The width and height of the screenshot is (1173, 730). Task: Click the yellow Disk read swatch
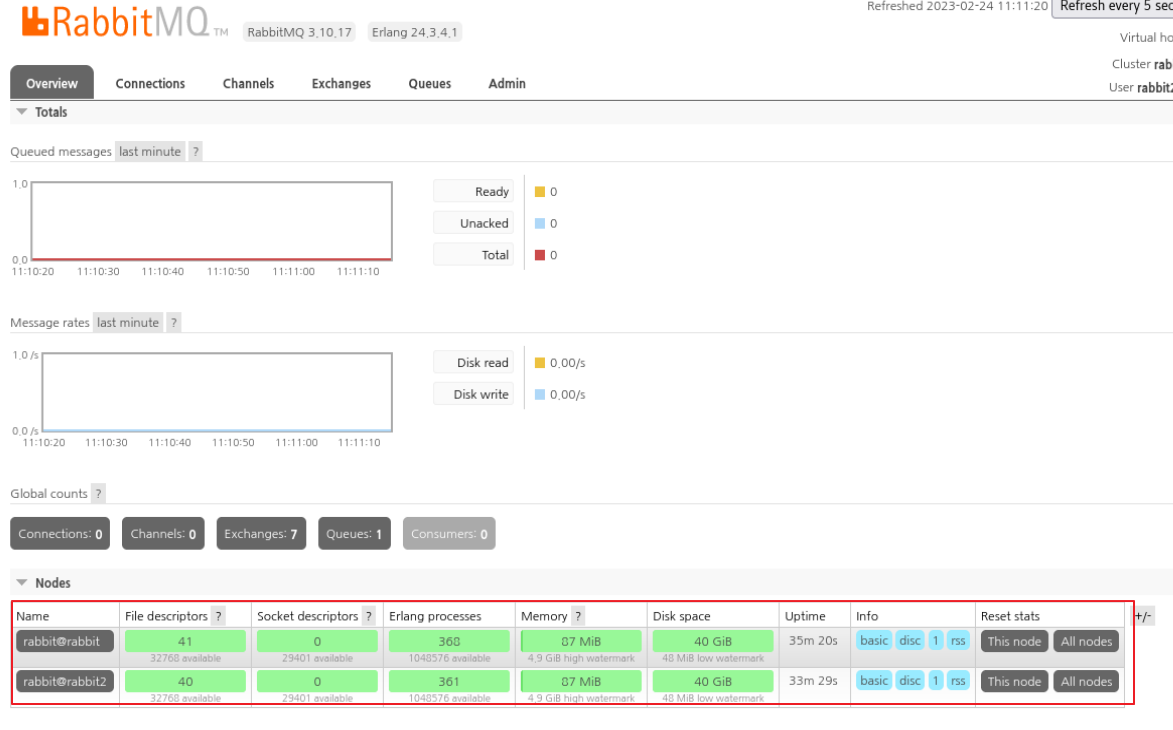tap(540, 364)
